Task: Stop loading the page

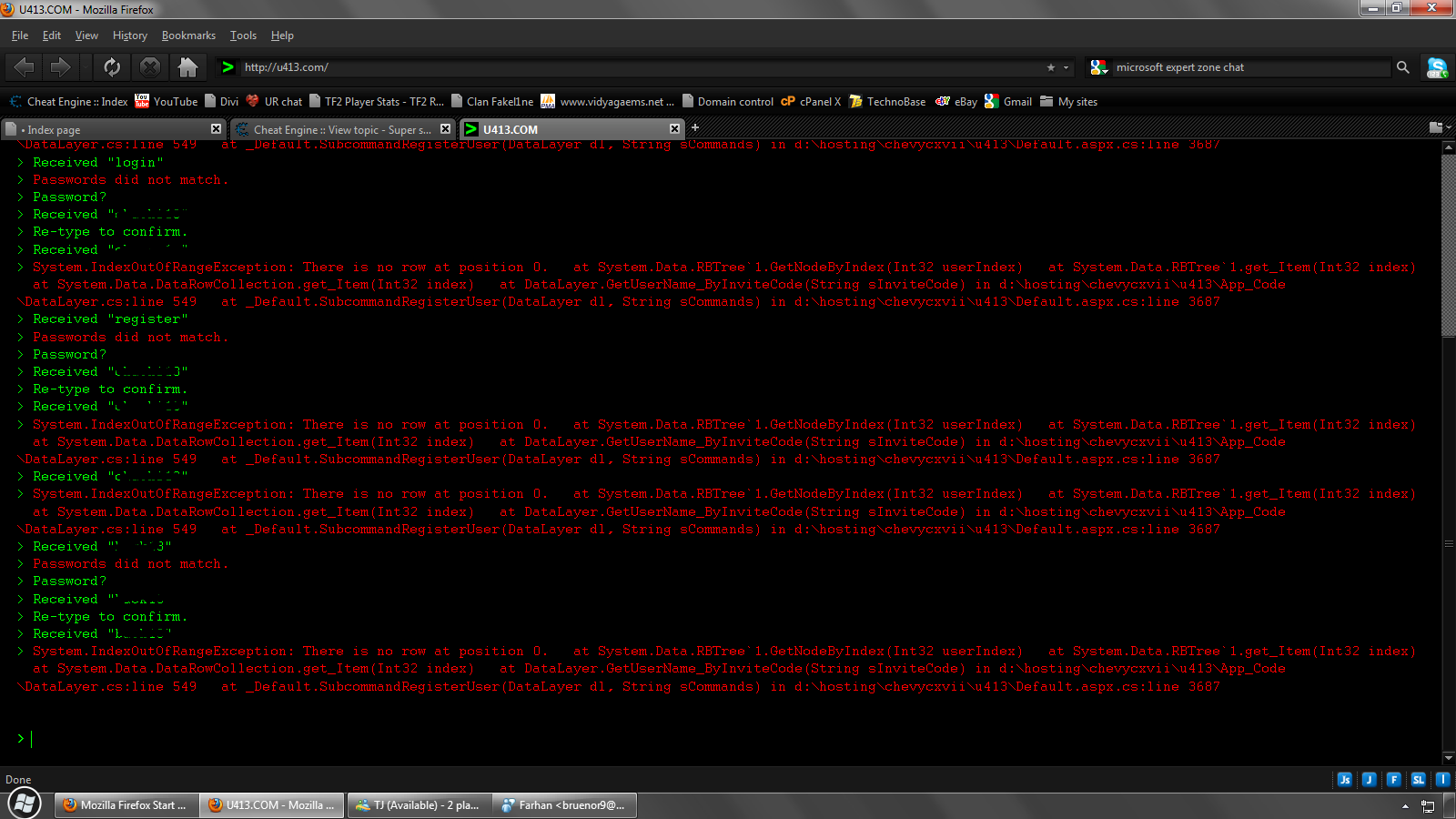Action: 150,66
